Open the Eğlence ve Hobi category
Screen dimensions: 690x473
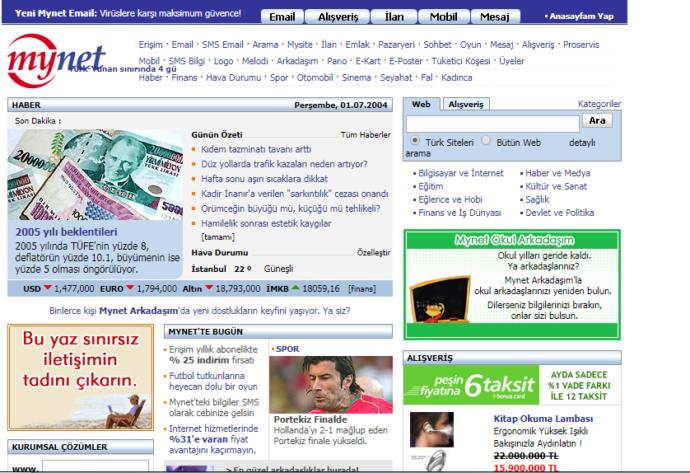click(450, 199)
